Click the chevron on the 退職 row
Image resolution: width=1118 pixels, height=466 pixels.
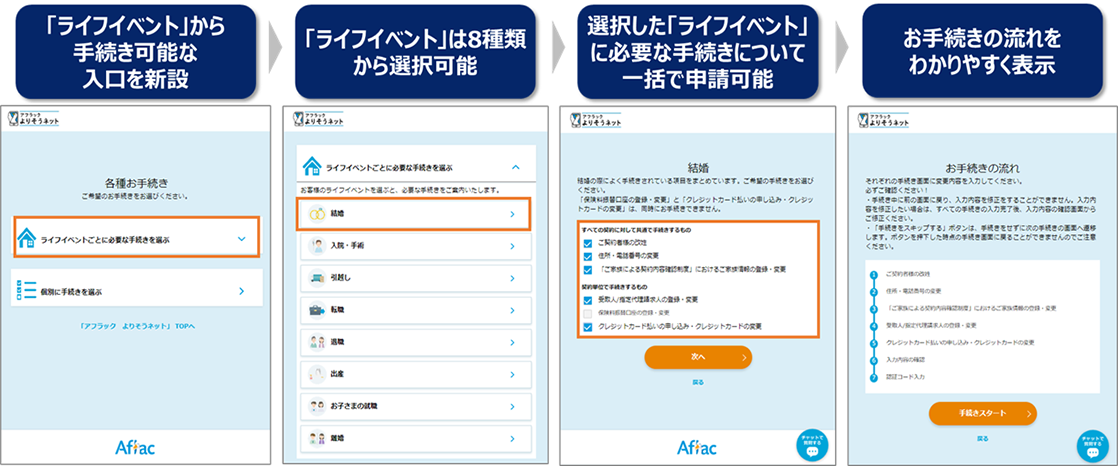click(x=512, y=342)
